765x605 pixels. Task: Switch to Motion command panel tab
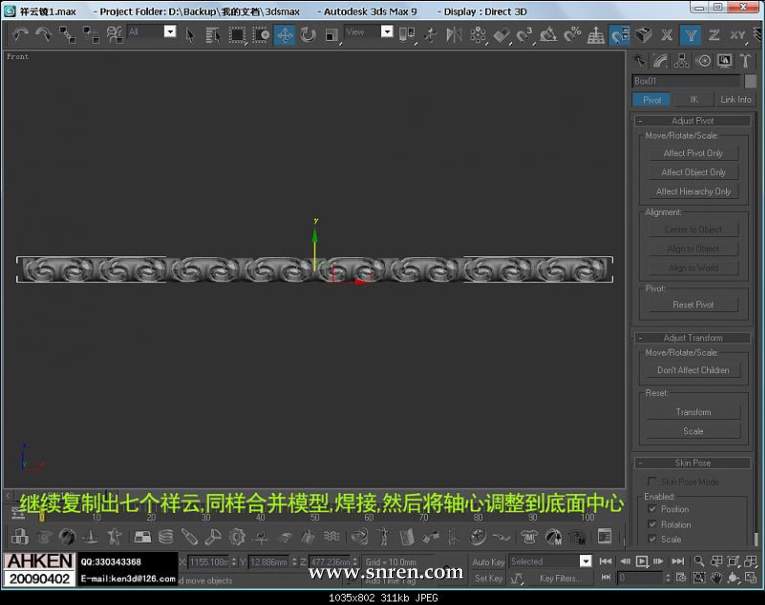pos(704,61)
